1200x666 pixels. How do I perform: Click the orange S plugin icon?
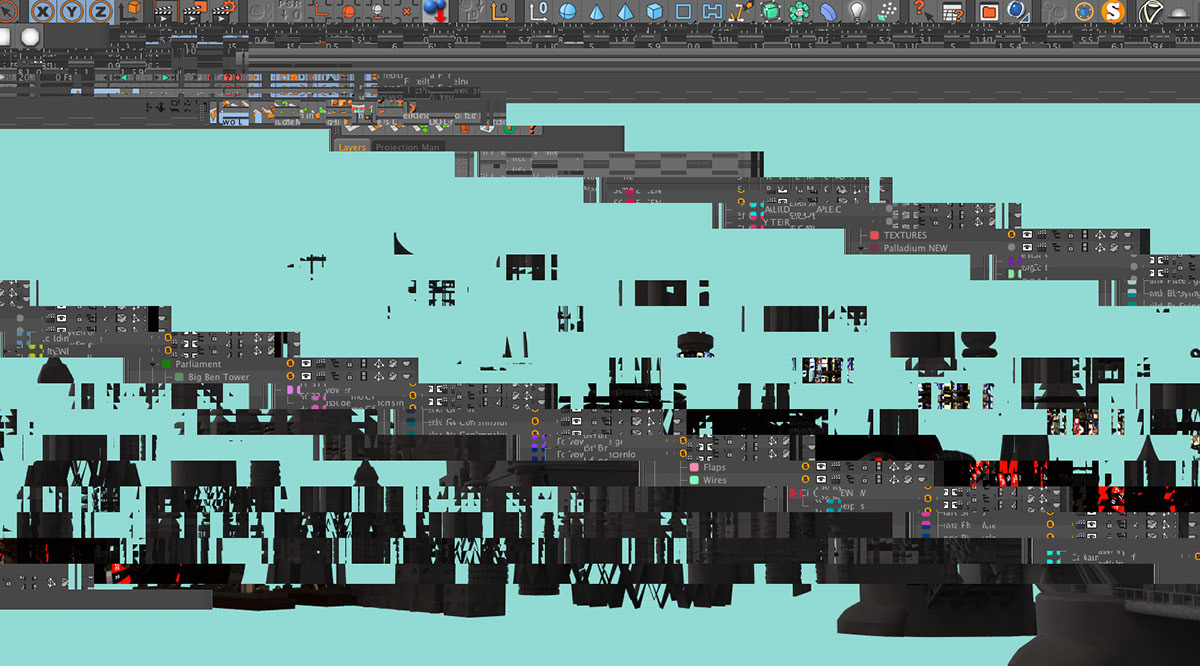1113,11
